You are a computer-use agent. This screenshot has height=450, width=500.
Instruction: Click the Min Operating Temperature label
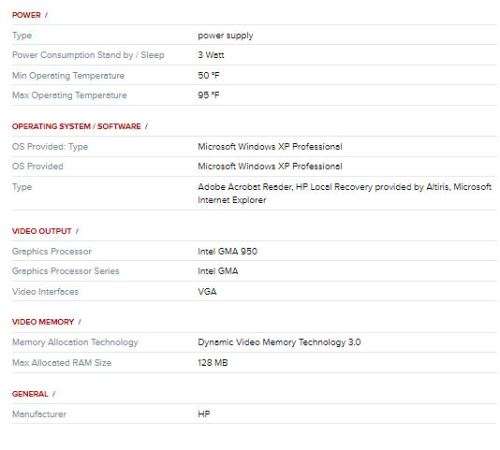(x=68, y=76)
